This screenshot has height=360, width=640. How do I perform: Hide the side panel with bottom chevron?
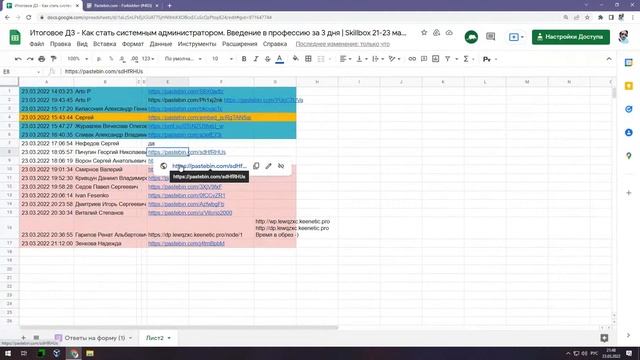pos(629,335)
